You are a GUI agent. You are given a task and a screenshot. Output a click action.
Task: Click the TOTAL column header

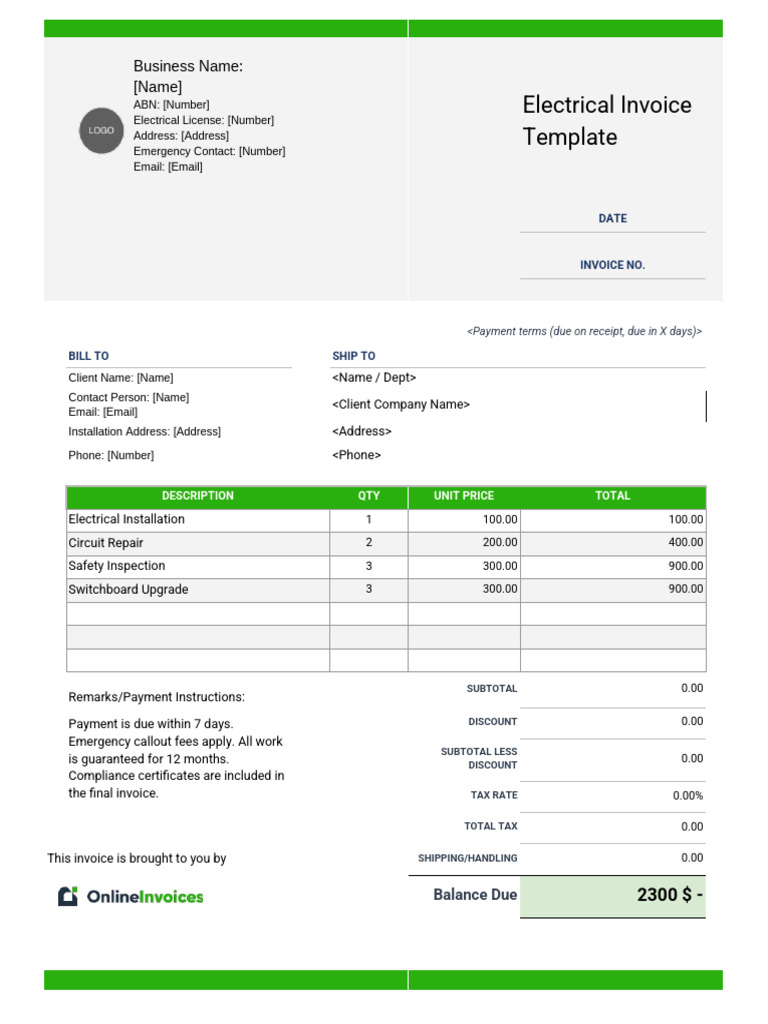pos(613,496)
